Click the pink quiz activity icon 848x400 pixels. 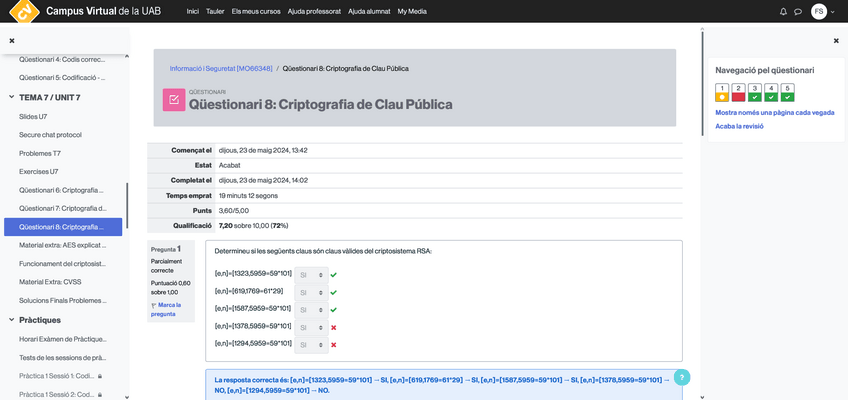click(174, 100)
